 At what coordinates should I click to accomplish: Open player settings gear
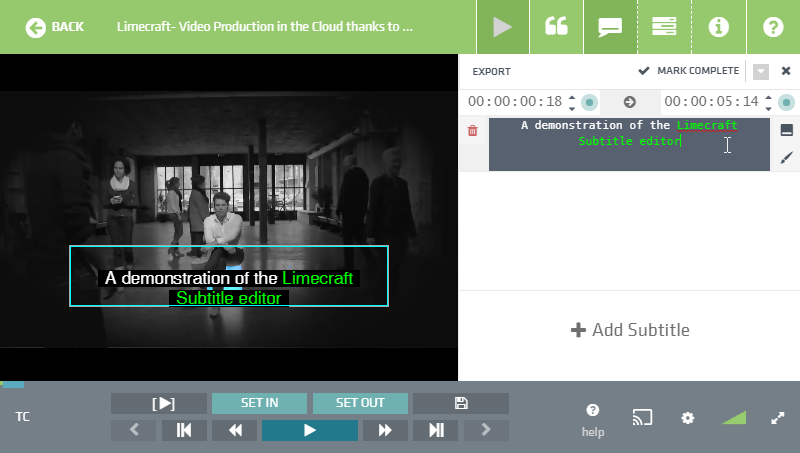point(688,418)
